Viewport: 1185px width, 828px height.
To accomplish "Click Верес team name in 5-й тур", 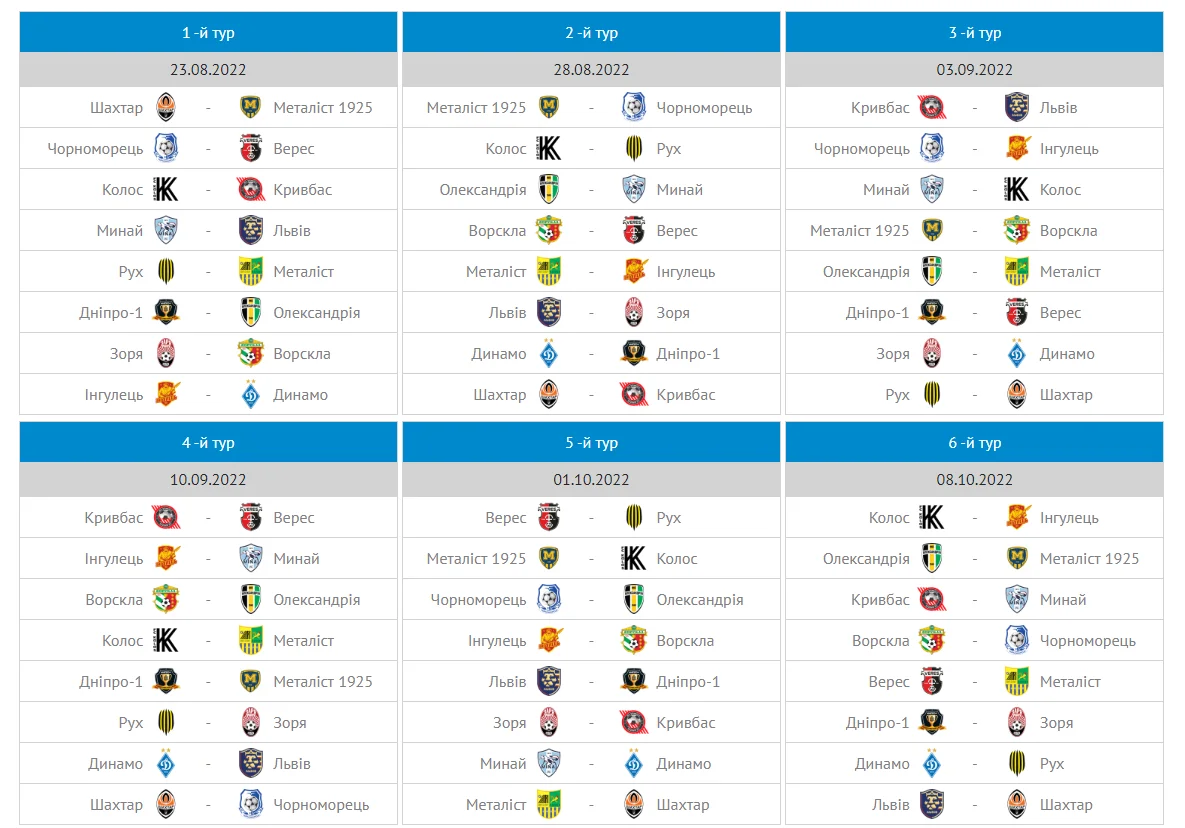I will [505, 517].
